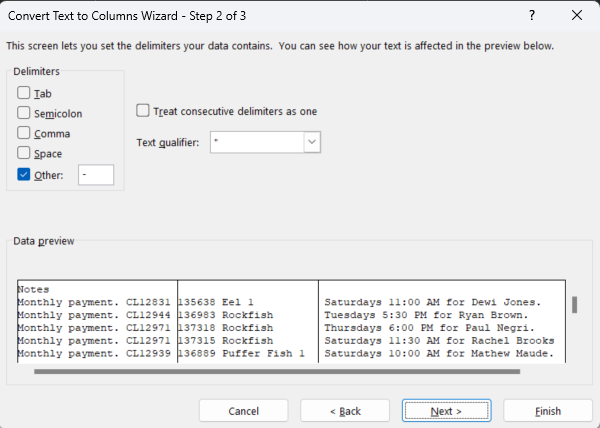Click the horizontal scrollbar in data preview
The width and height of the screenshot is (600, 428).
coord(277,371)
